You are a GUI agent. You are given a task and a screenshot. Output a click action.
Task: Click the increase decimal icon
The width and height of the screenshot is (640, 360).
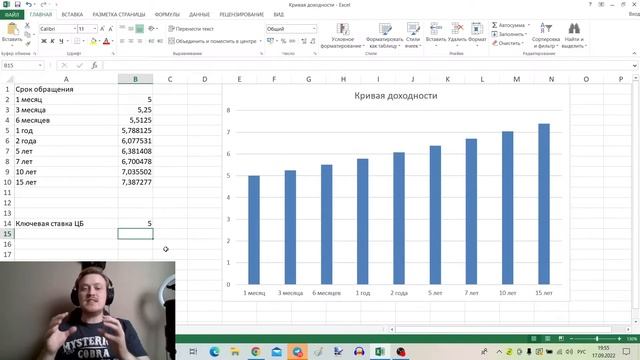coord(304,41)
